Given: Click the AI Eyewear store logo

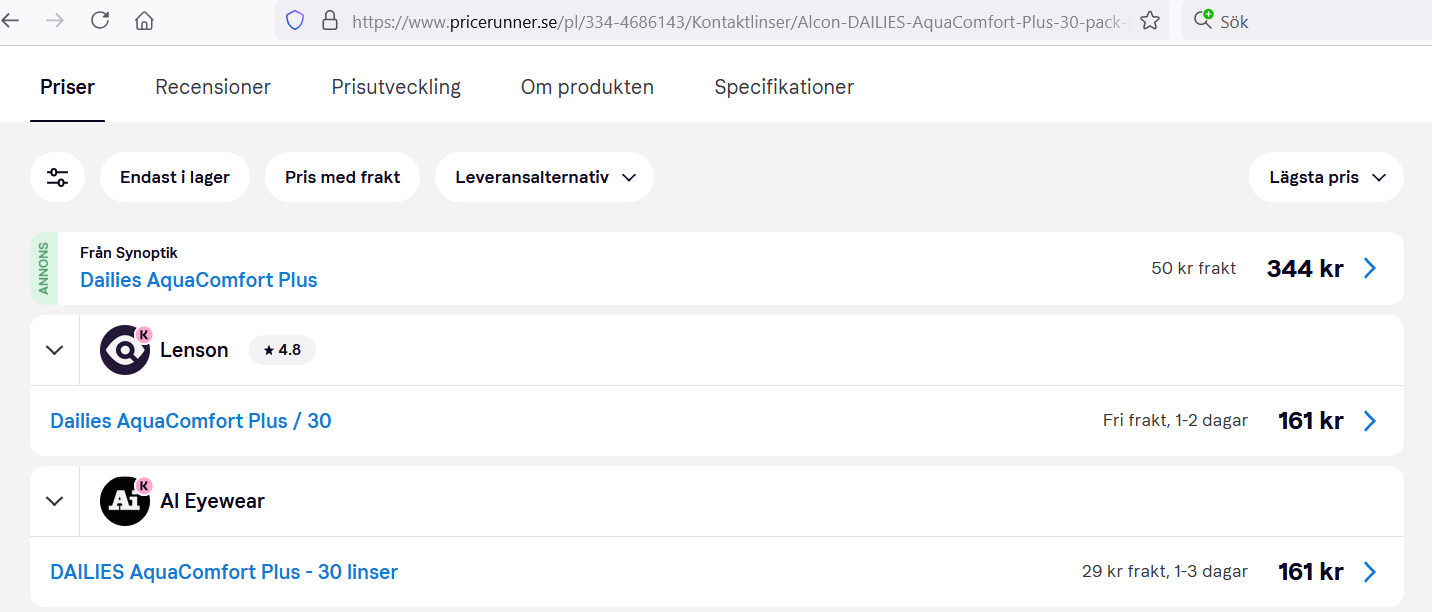Looking at the screenshot, I should pos(125,501).
